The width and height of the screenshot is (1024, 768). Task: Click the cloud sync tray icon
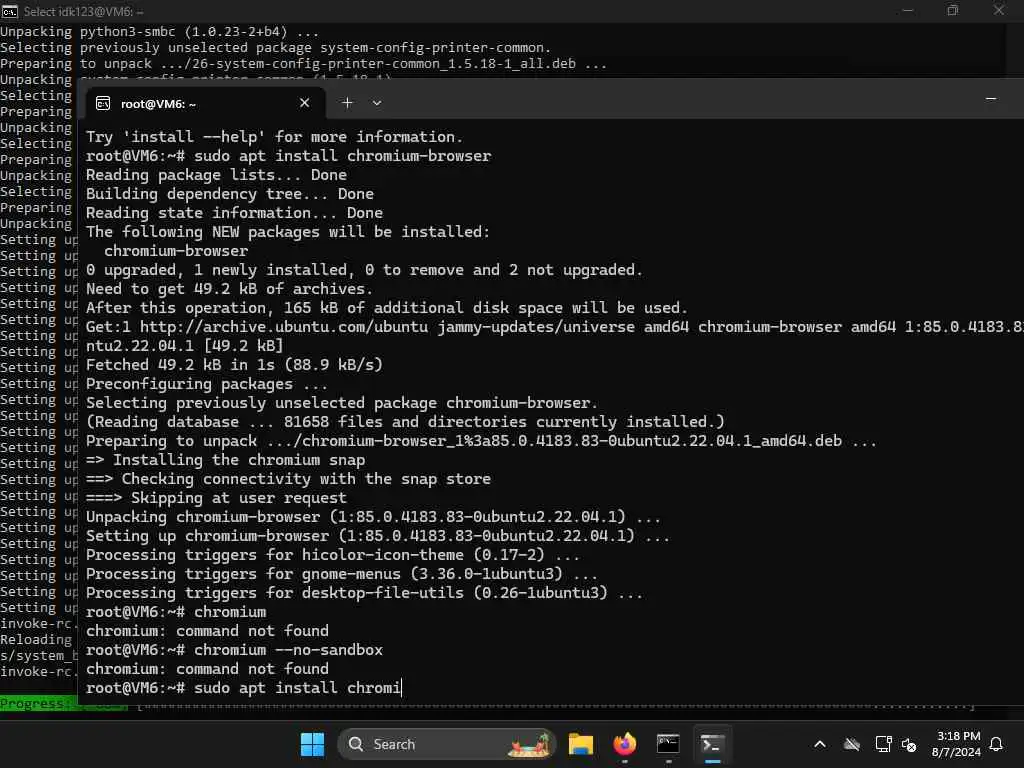click(x=852, y=744)
